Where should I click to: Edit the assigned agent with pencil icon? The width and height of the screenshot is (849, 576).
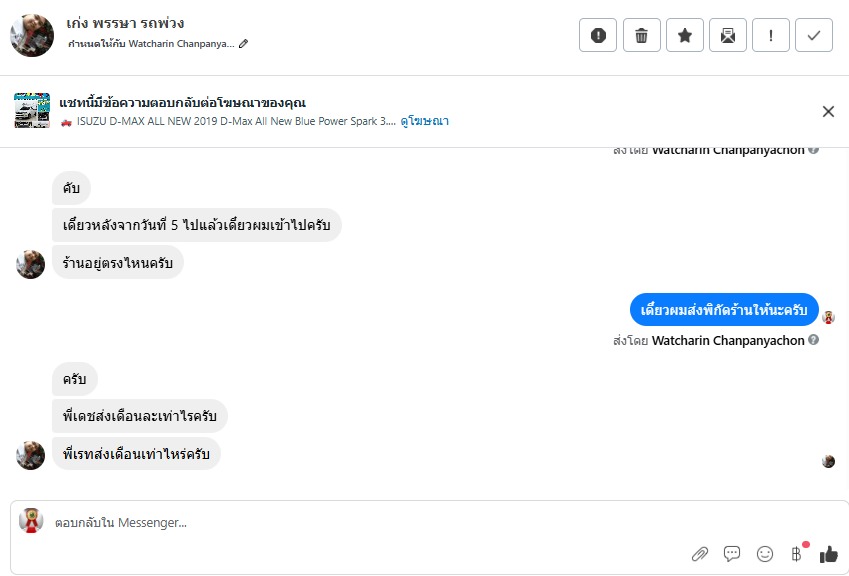[243, 44]
